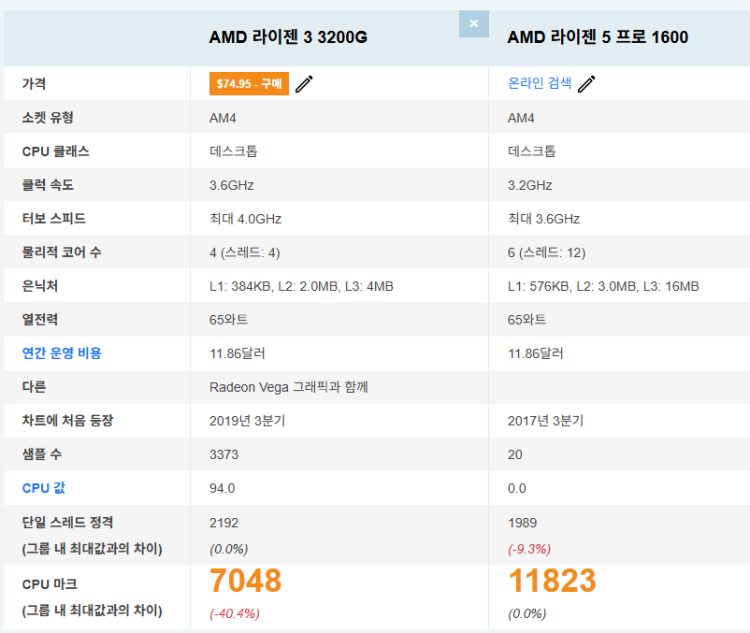Click the 단일 스레드 정격 row label
Image resolution: width=750 pixels, height=633 pixels.
coord(67,522)
